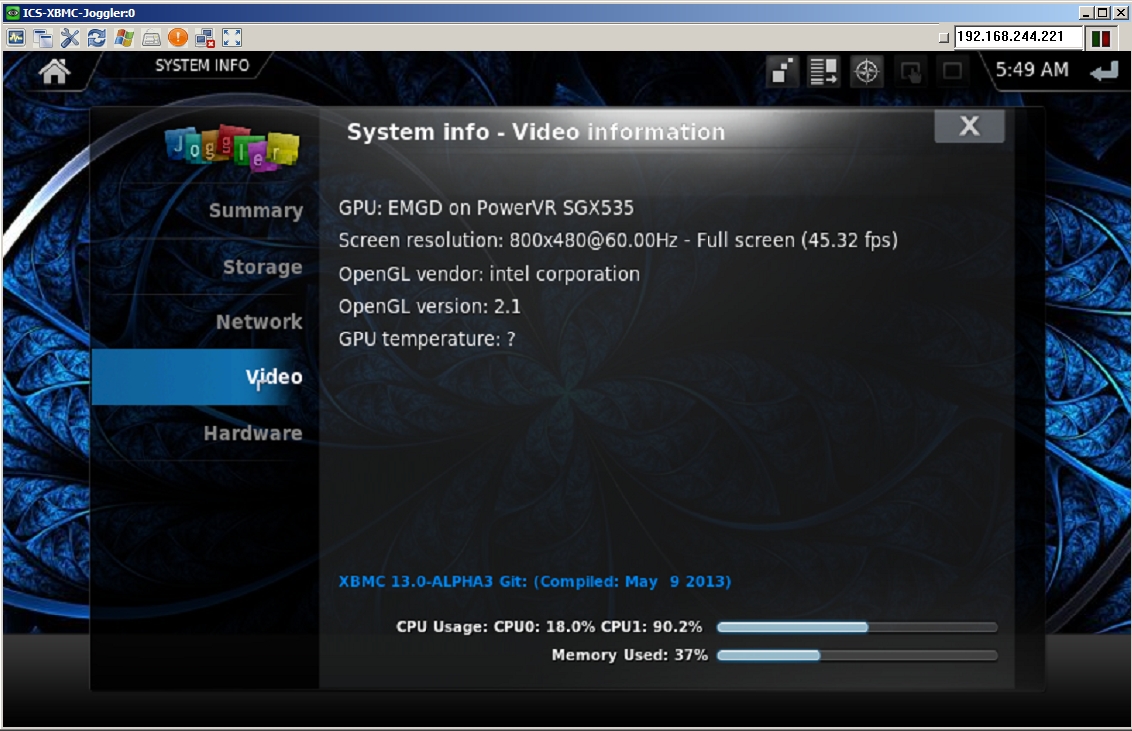Click the Windows flag toolbar icon
The height and width of the screenshot is (731, 1132).
coord(124,38)
